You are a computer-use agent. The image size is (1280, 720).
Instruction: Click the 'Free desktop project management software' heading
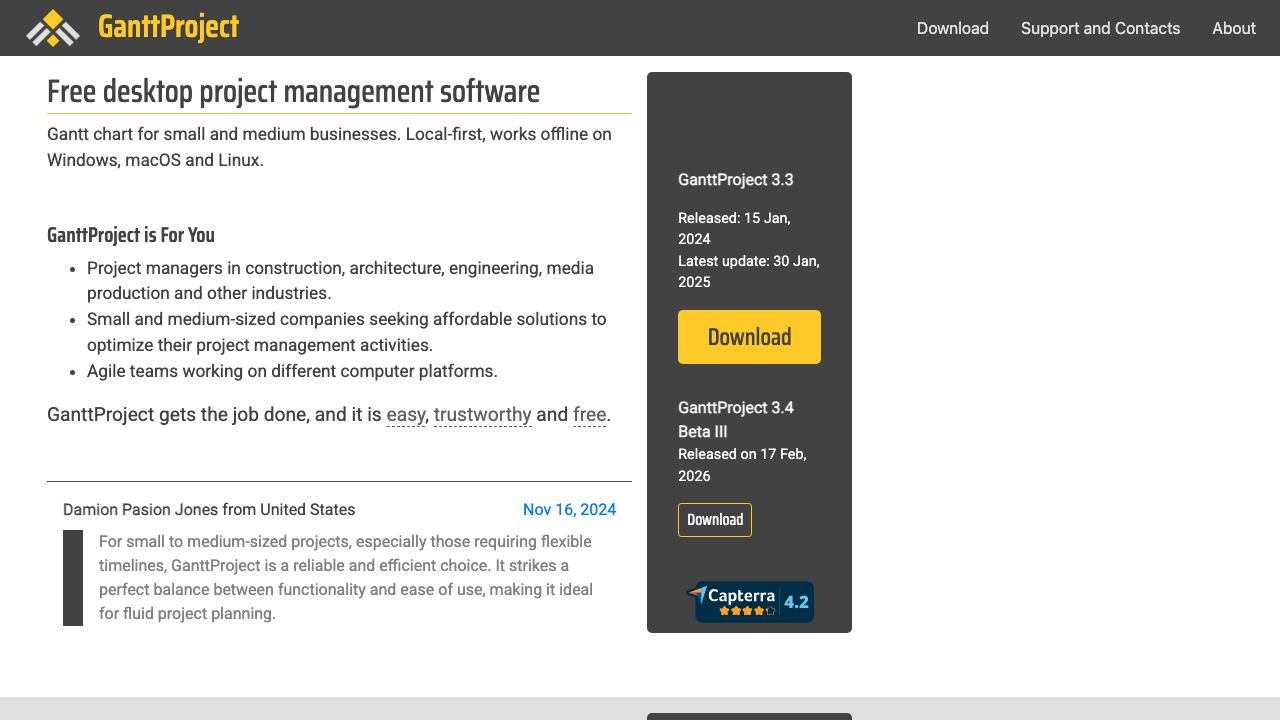[293, 91]
